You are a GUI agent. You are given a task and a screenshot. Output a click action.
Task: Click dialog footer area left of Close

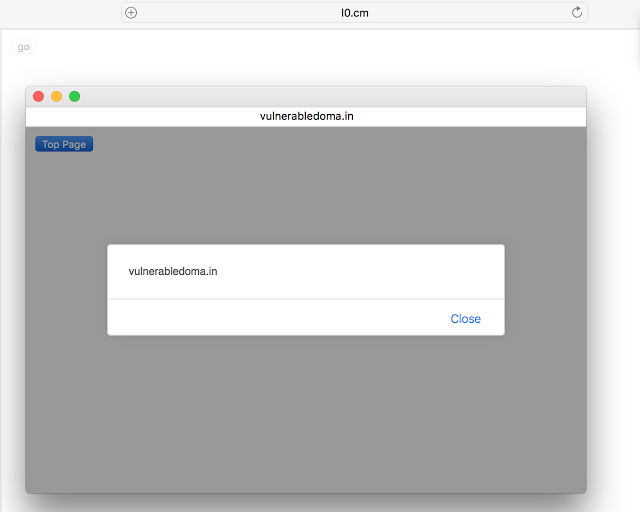point(278,318)
